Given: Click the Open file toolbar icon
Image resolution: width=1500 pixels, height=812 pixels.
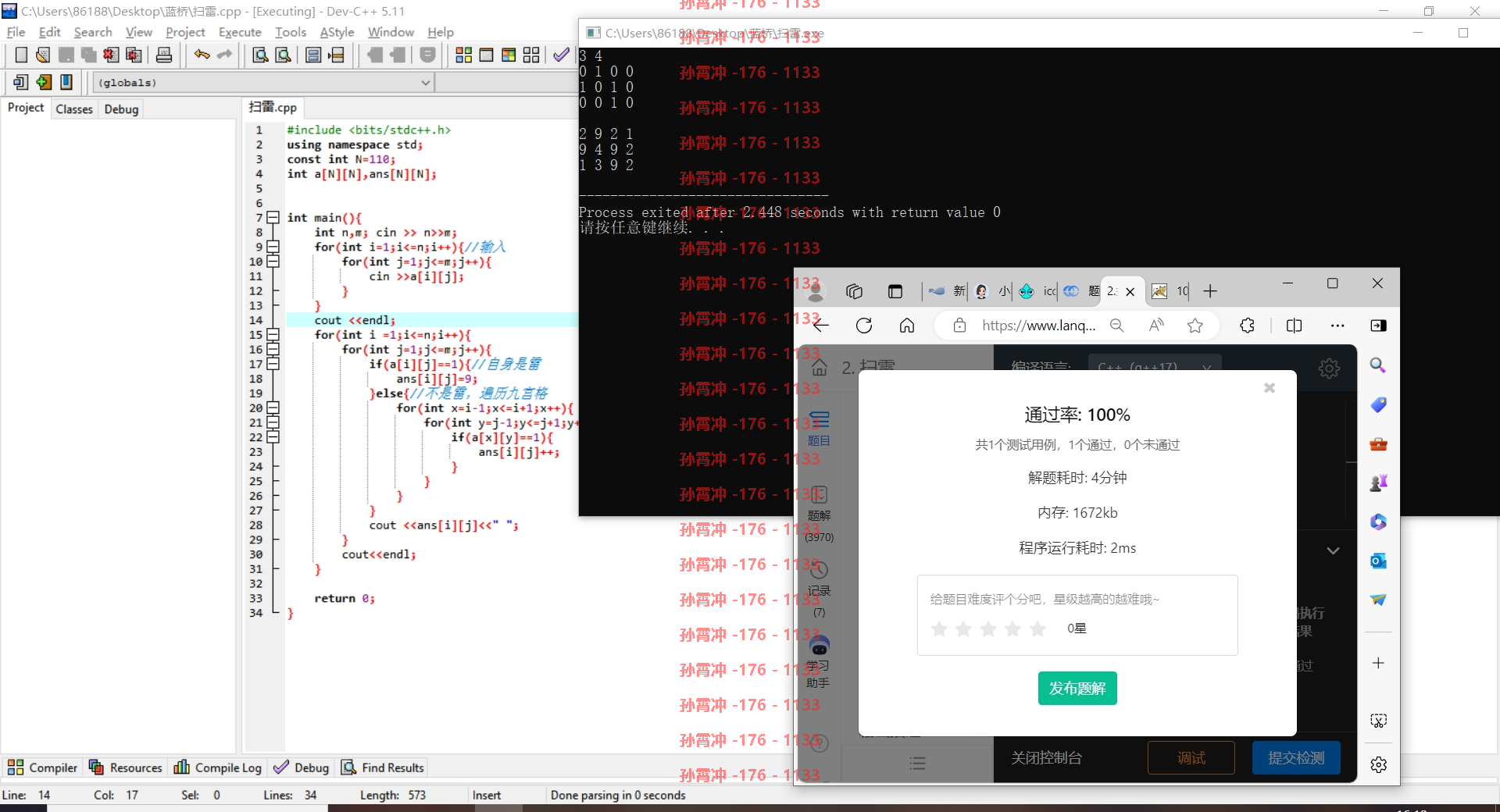Looking at the screenshot, I should (43, 55).
